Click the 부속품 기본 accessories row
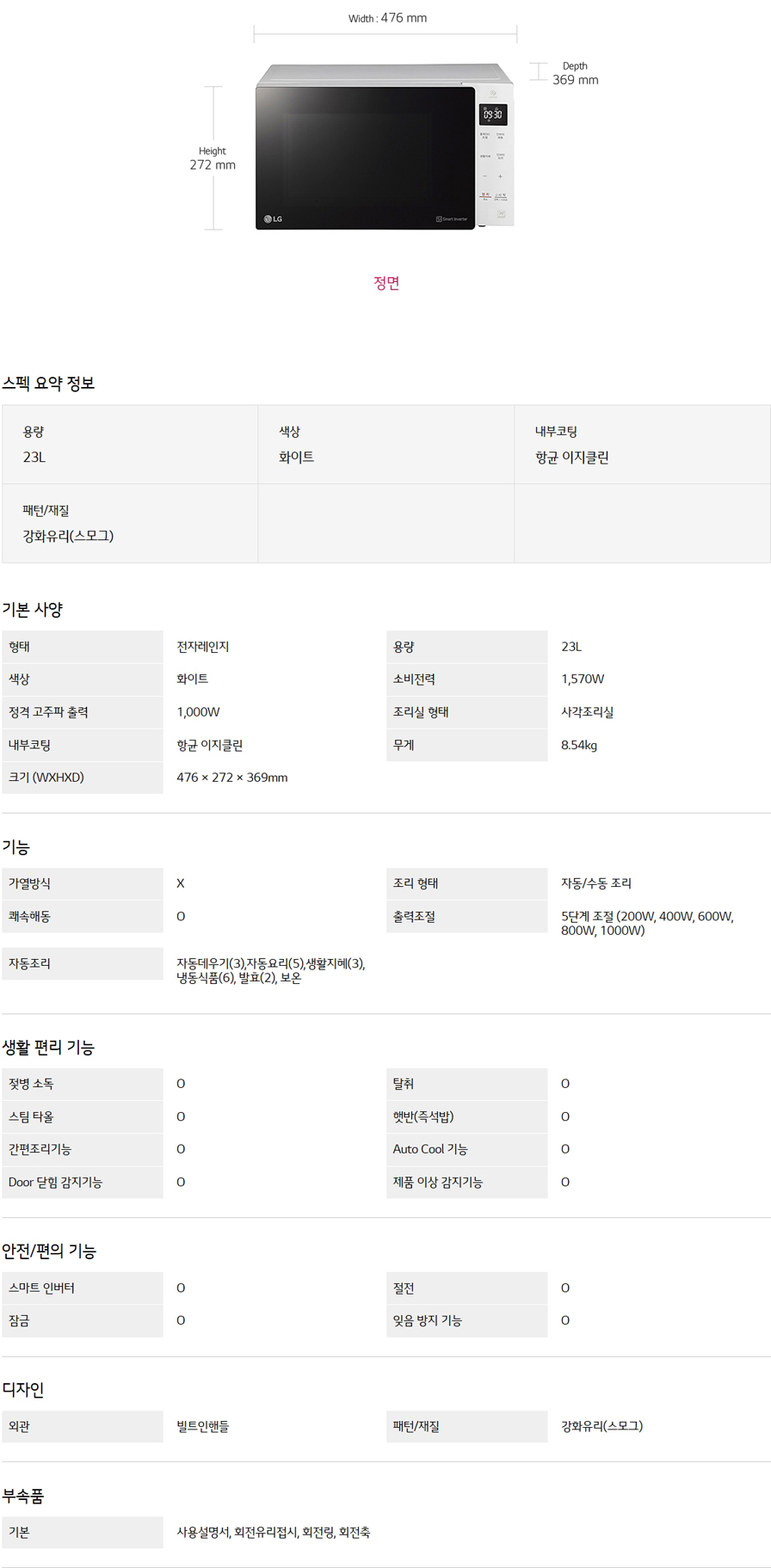The height and width of the screenshot is (1568, 771). point(385,1532)
